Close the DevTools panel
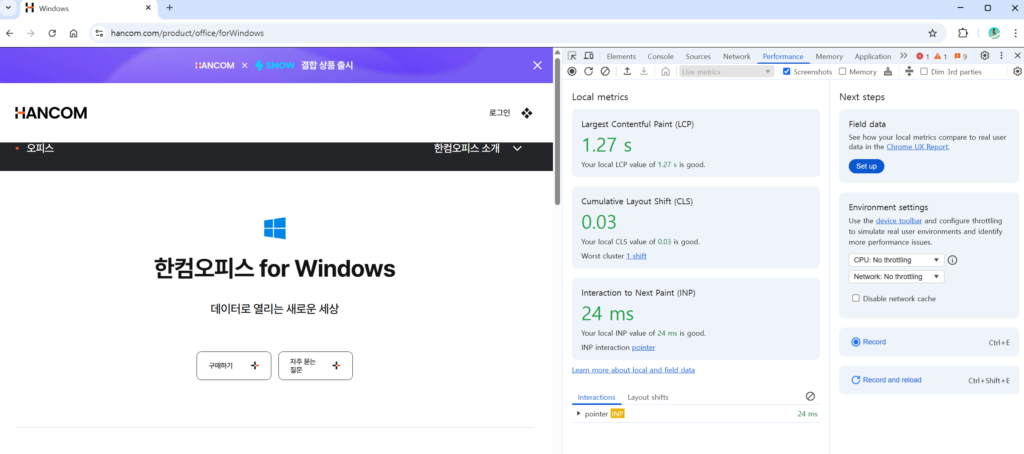The image size is (1024, 454). [x=1017, y=56]
